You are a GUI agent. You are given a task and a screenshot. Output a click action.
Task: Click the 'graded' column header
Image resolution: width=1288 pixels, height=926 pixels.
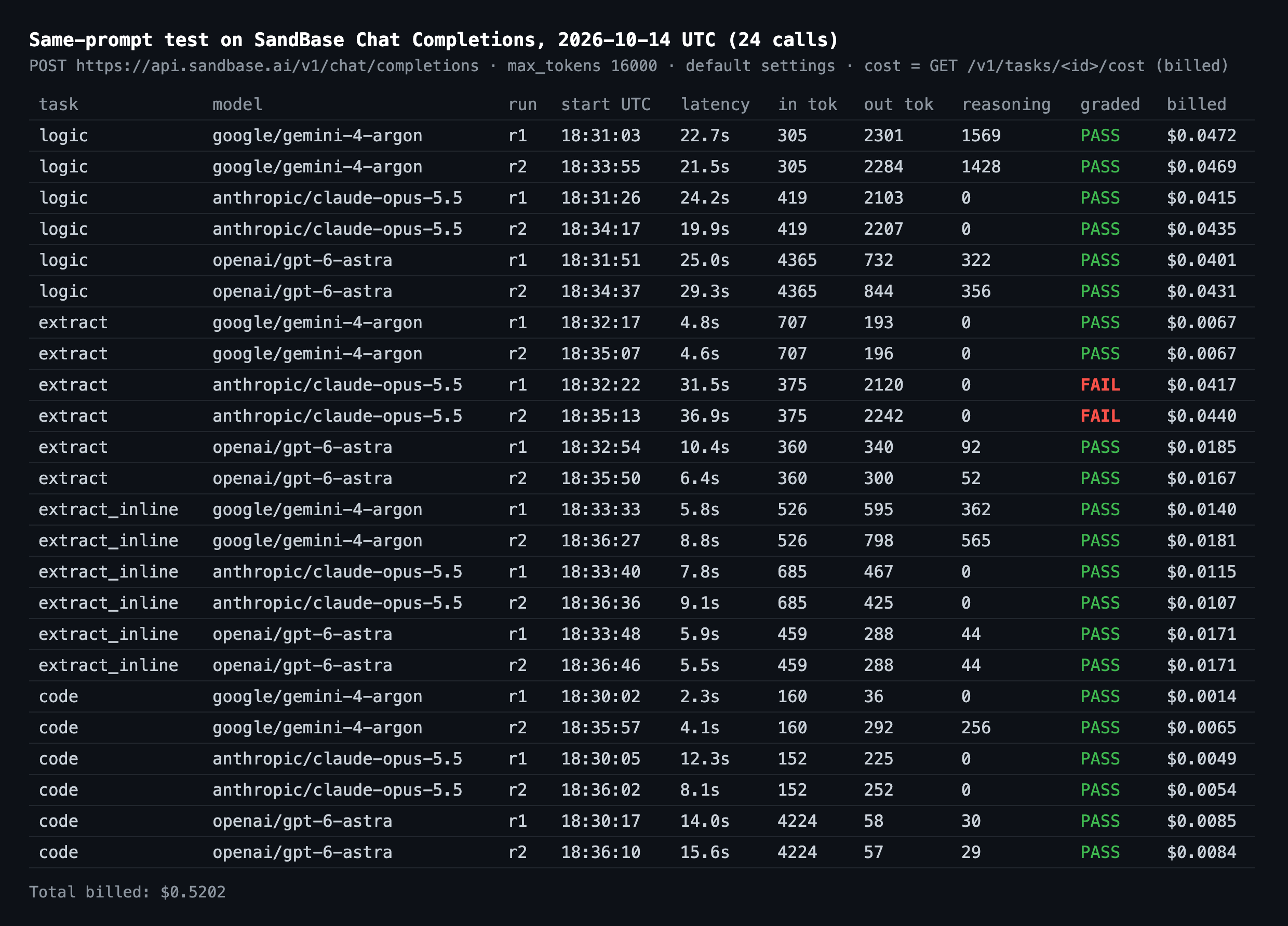pyautogui.click(x=1110, y=104)
